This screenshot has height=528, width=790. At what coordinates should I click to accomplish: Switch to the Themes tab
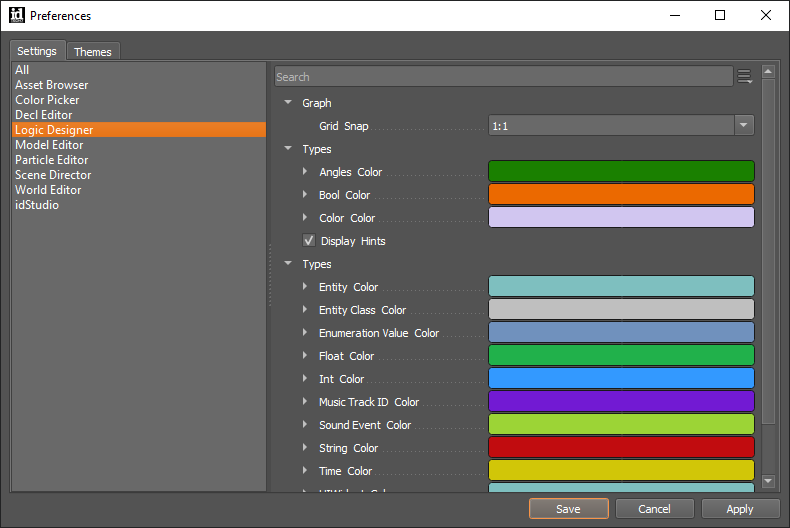click(93, 51)
